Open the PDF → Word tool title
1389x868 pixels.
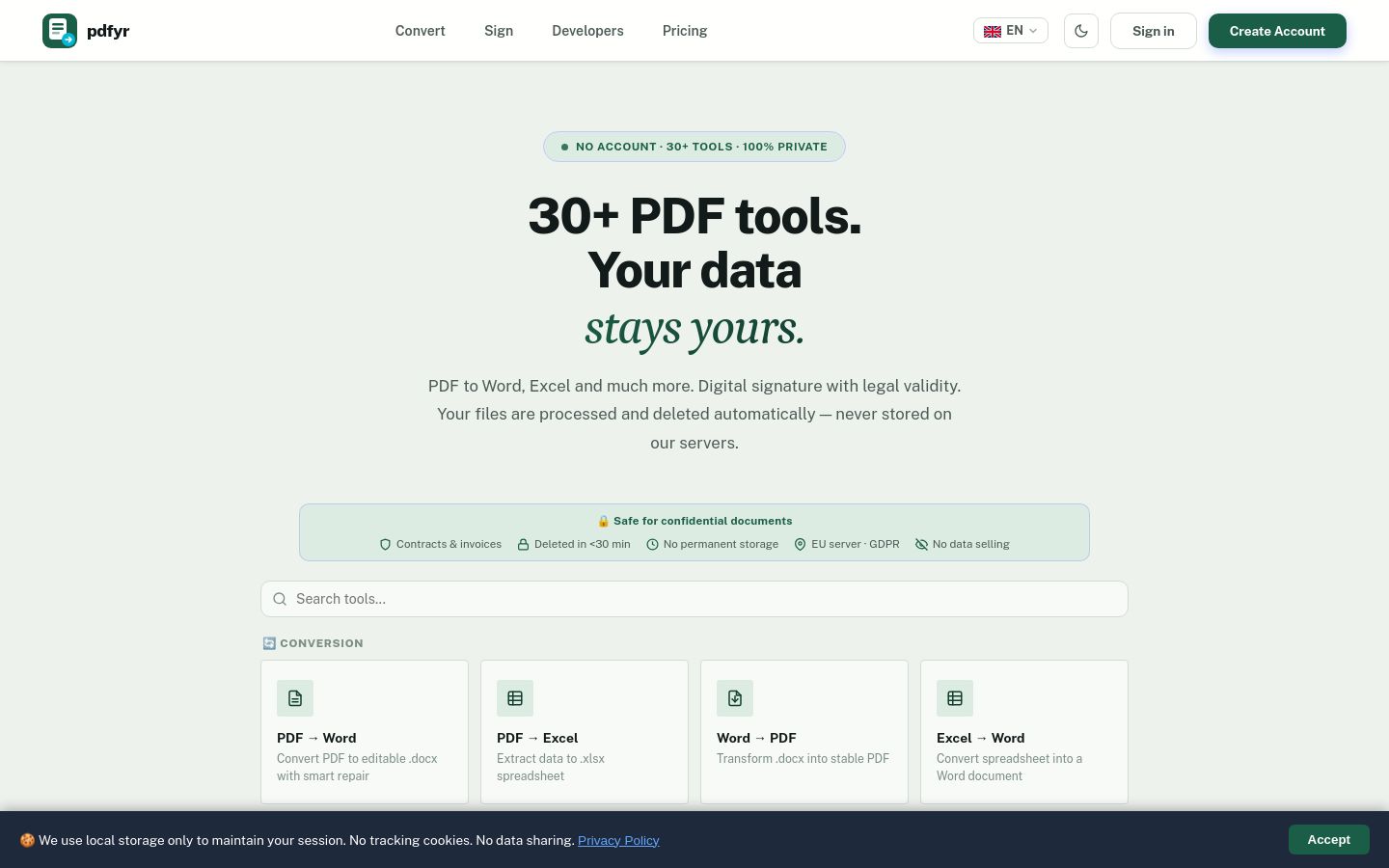pyautogui.click(x=316, y=738)
